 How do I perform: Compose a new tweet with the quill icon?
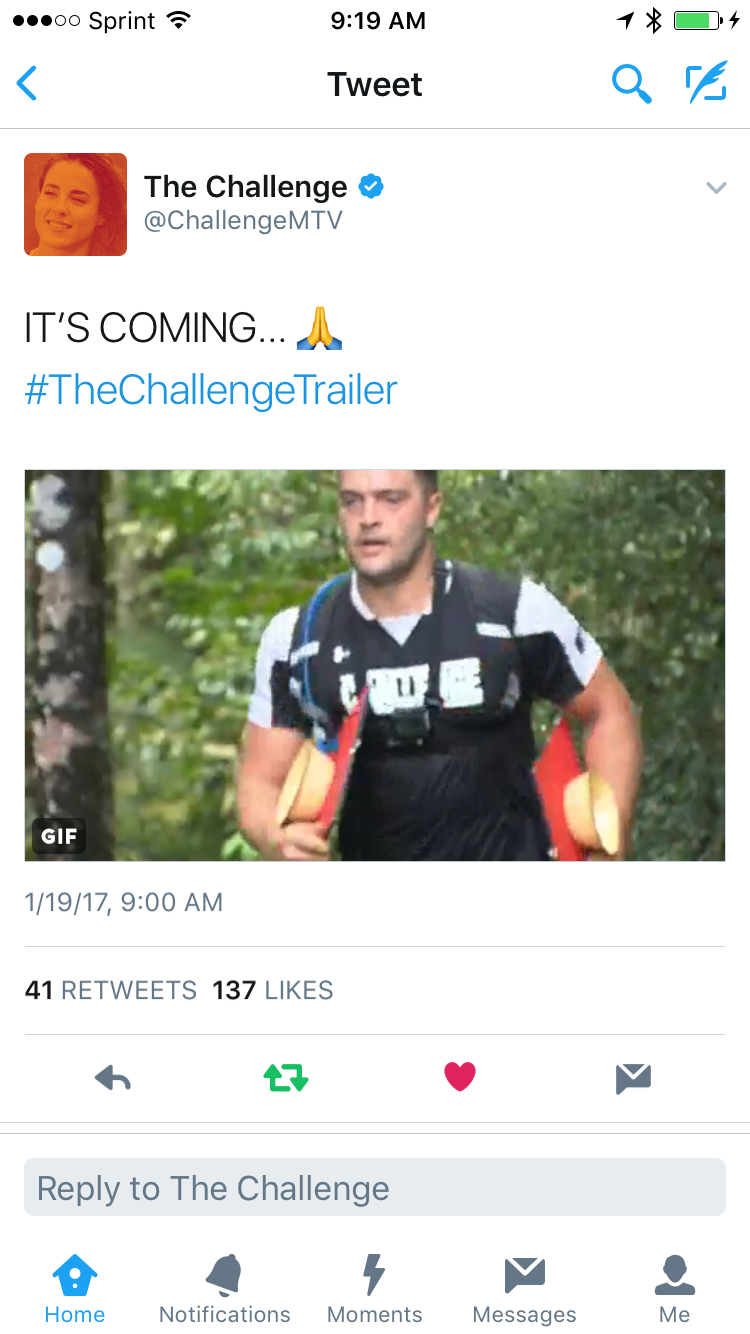(706, 84)
